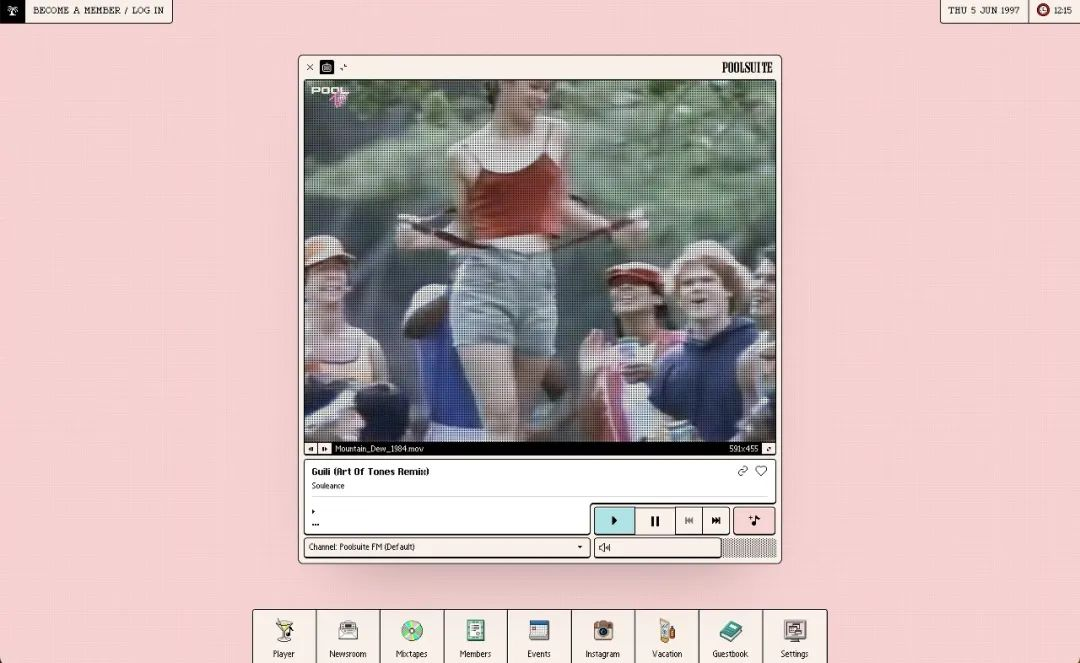This screenshot has height=663, width=1080.
Task: Open the Channel Poolsuite FM dropdown
Action: point(447,547)
